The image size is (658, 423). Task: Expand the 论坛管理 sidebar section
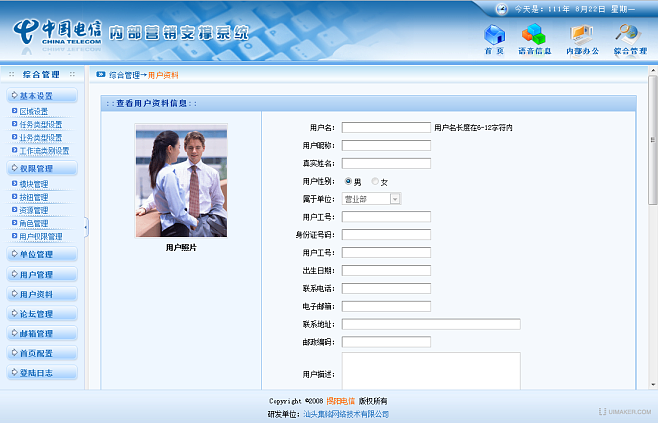(41, 314)
